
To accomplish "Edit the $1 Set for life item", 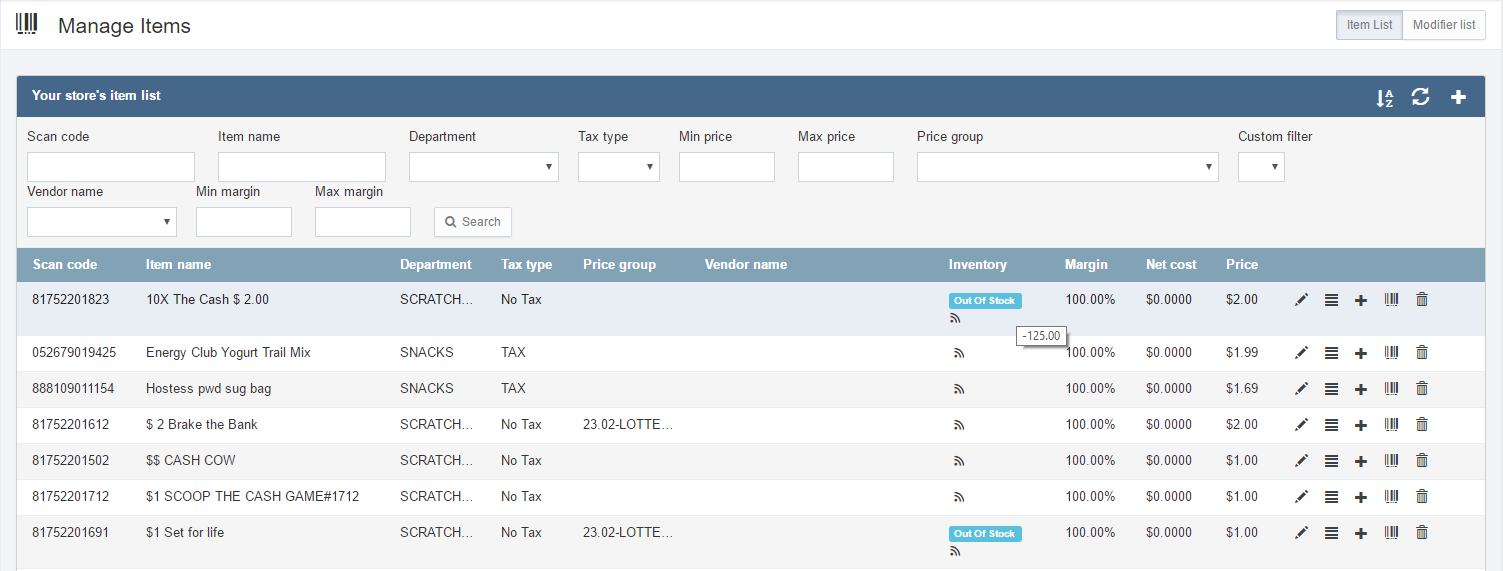I will click(1301, 533).
